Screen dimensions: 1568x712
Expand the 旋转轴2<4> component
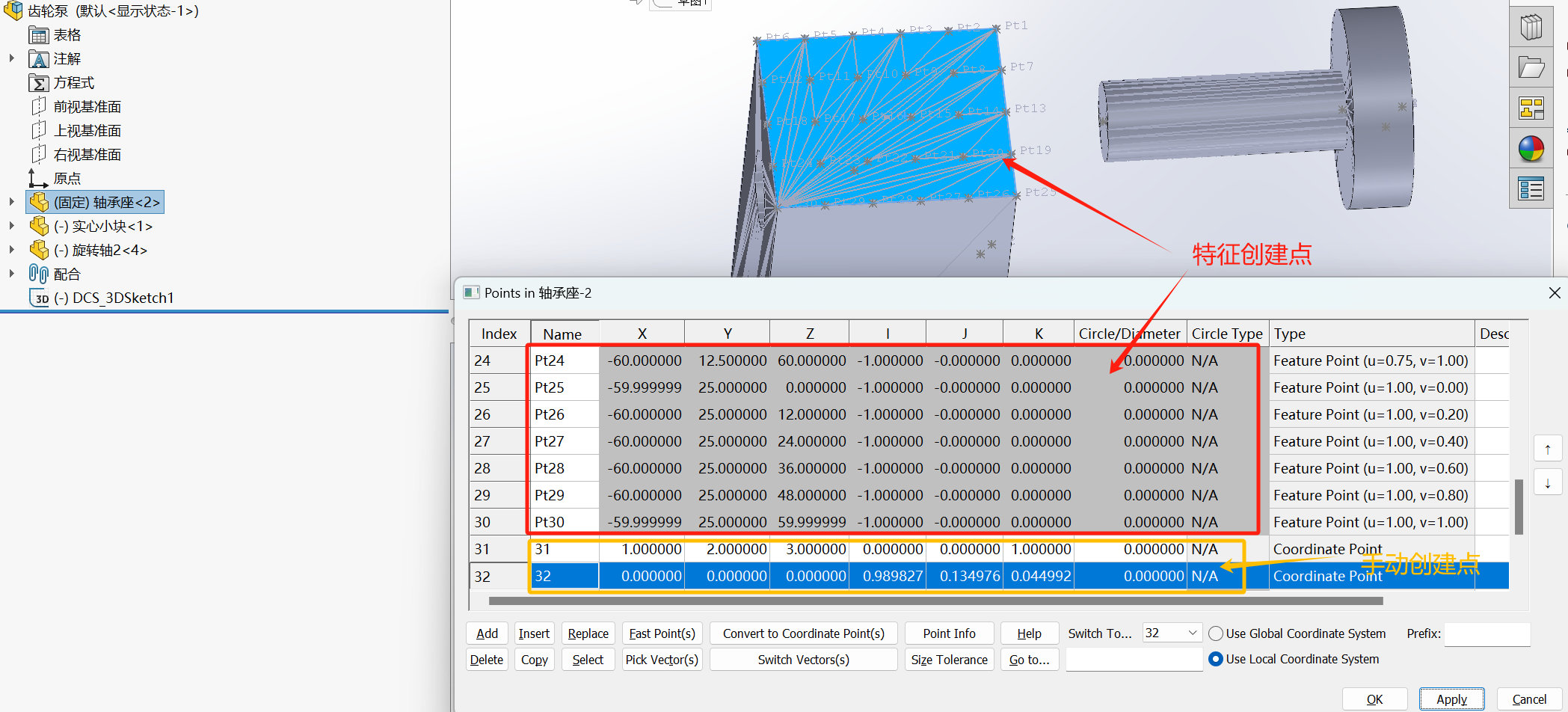pyautogui.click(x=12, y=250)
